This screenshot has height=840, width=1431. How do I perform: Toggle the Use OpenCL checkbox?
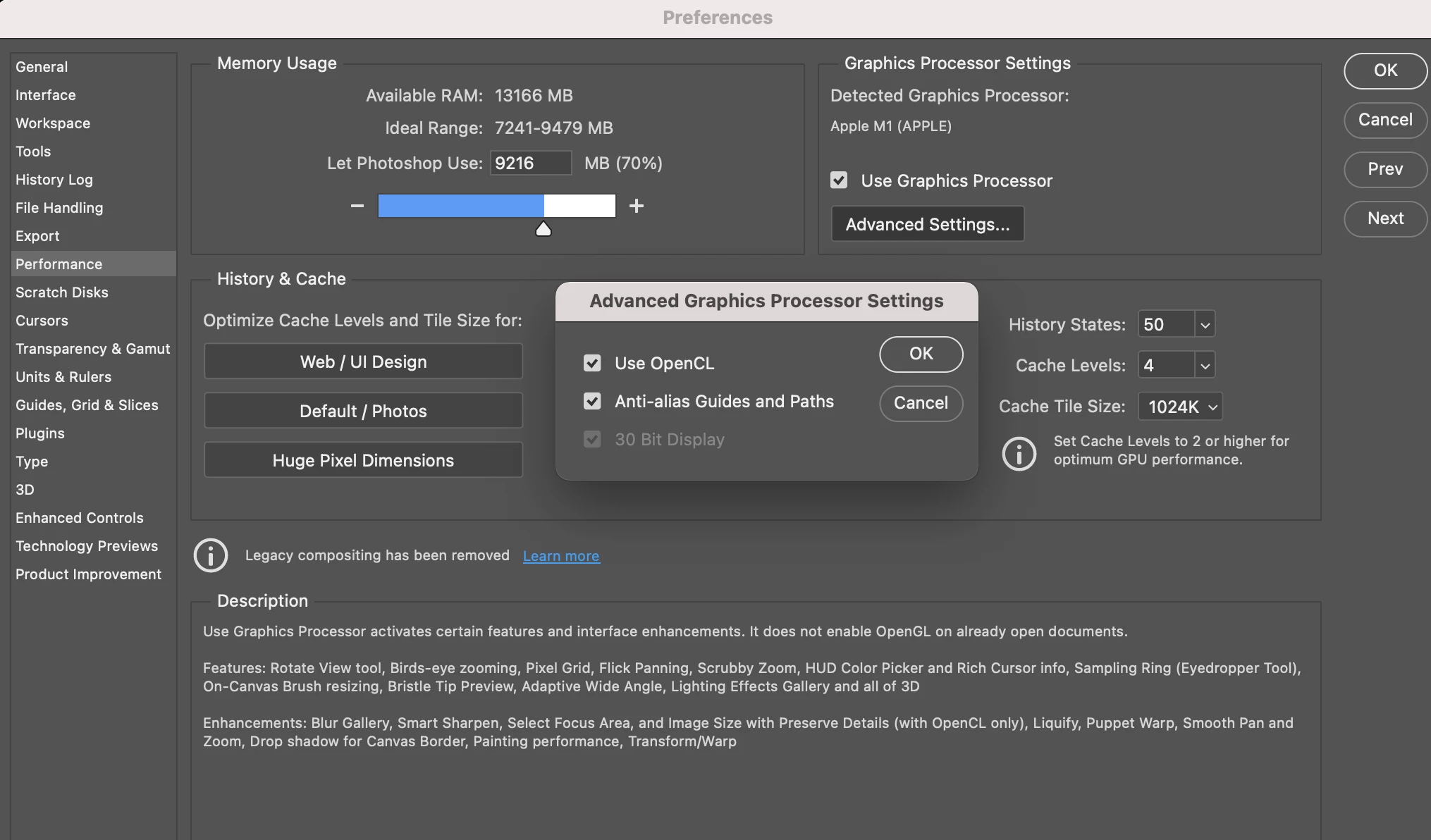click(x=592, y=363)
